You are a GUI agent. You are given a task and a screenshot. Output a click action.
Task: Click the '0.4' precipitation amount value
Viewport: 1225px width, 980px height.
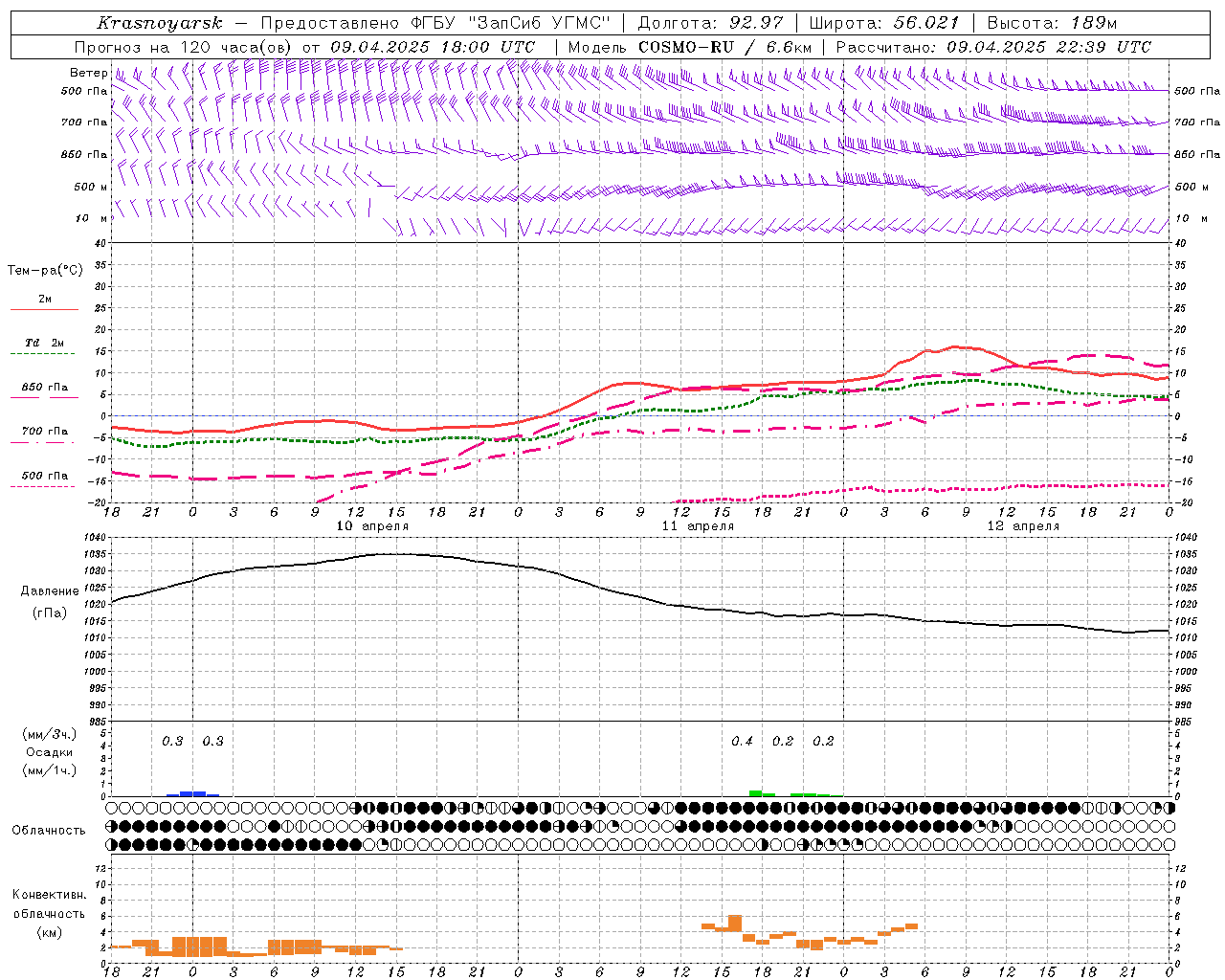742,741
